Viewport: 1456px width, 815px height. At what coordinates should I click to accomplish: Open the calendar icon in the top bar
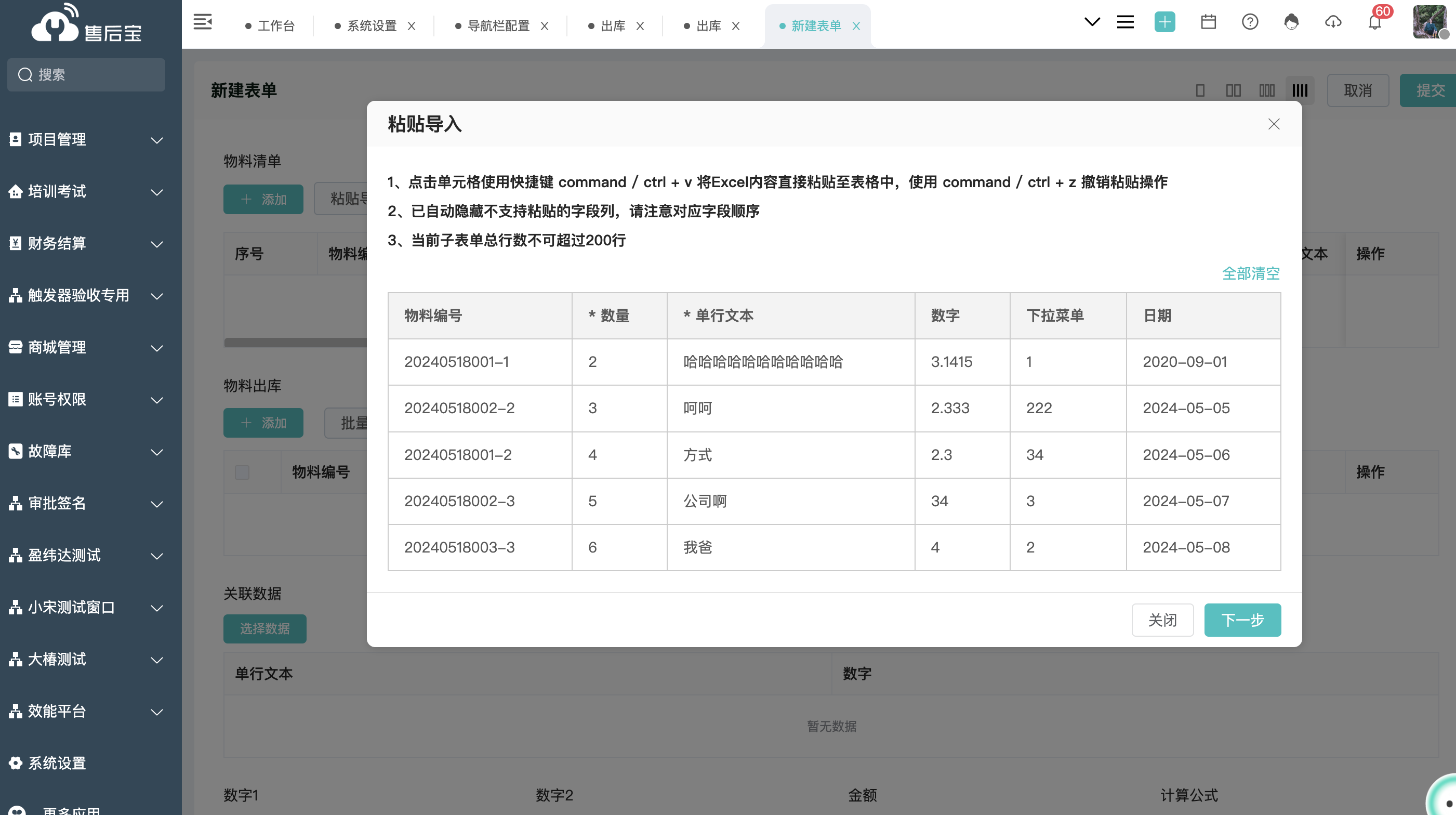click(1209, 22)
